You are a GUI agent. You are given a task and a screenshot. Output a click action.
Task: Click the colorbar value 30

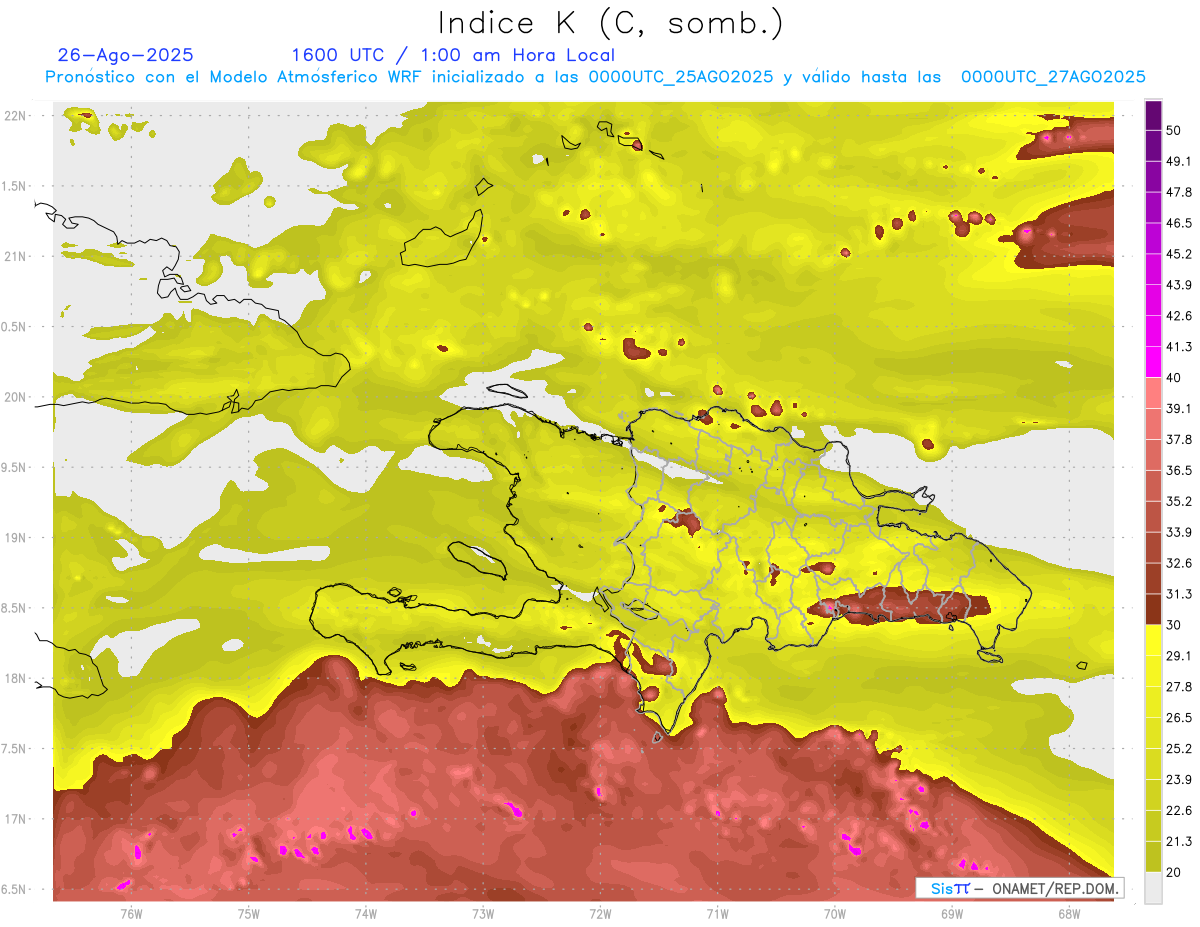coord(1174,625)
